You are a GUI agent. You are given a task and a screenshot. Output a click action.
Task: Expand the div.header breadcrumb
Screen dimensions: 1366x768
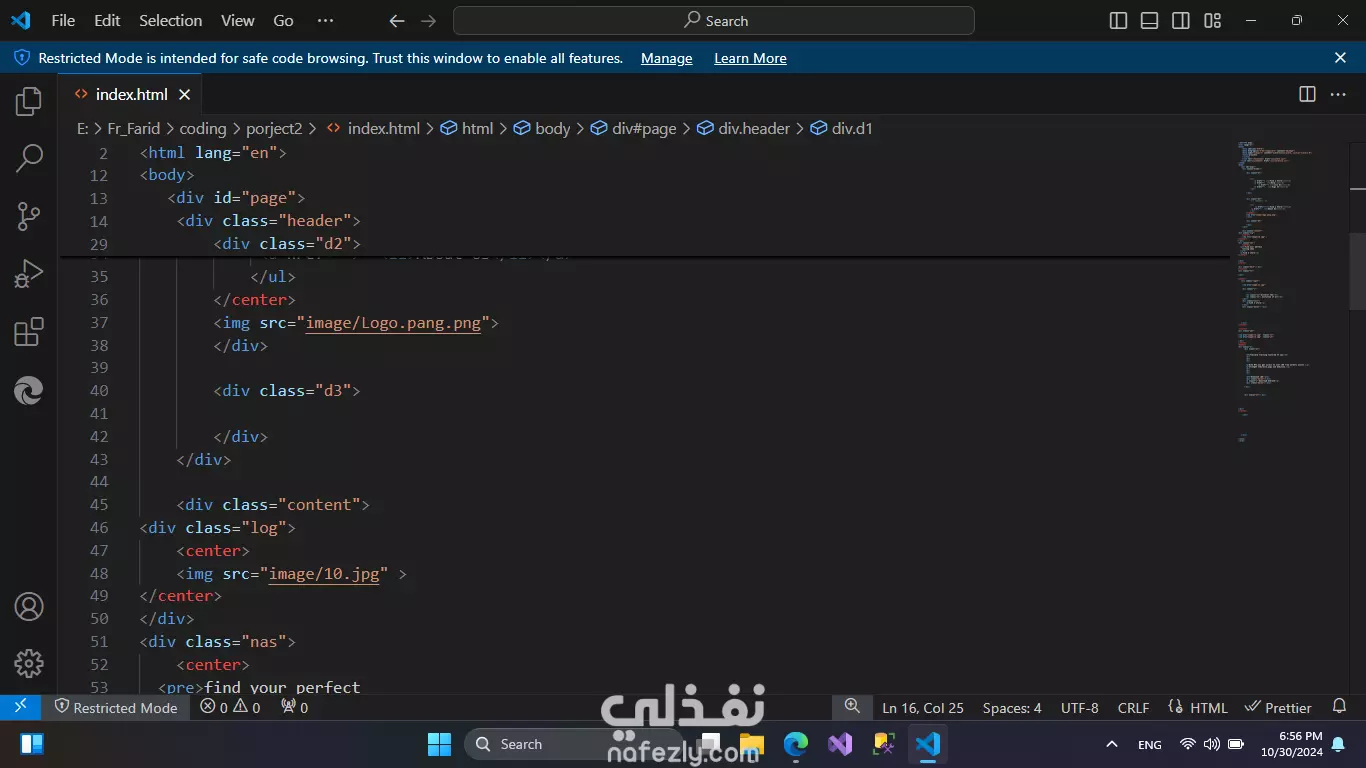(x=743, y=128)
